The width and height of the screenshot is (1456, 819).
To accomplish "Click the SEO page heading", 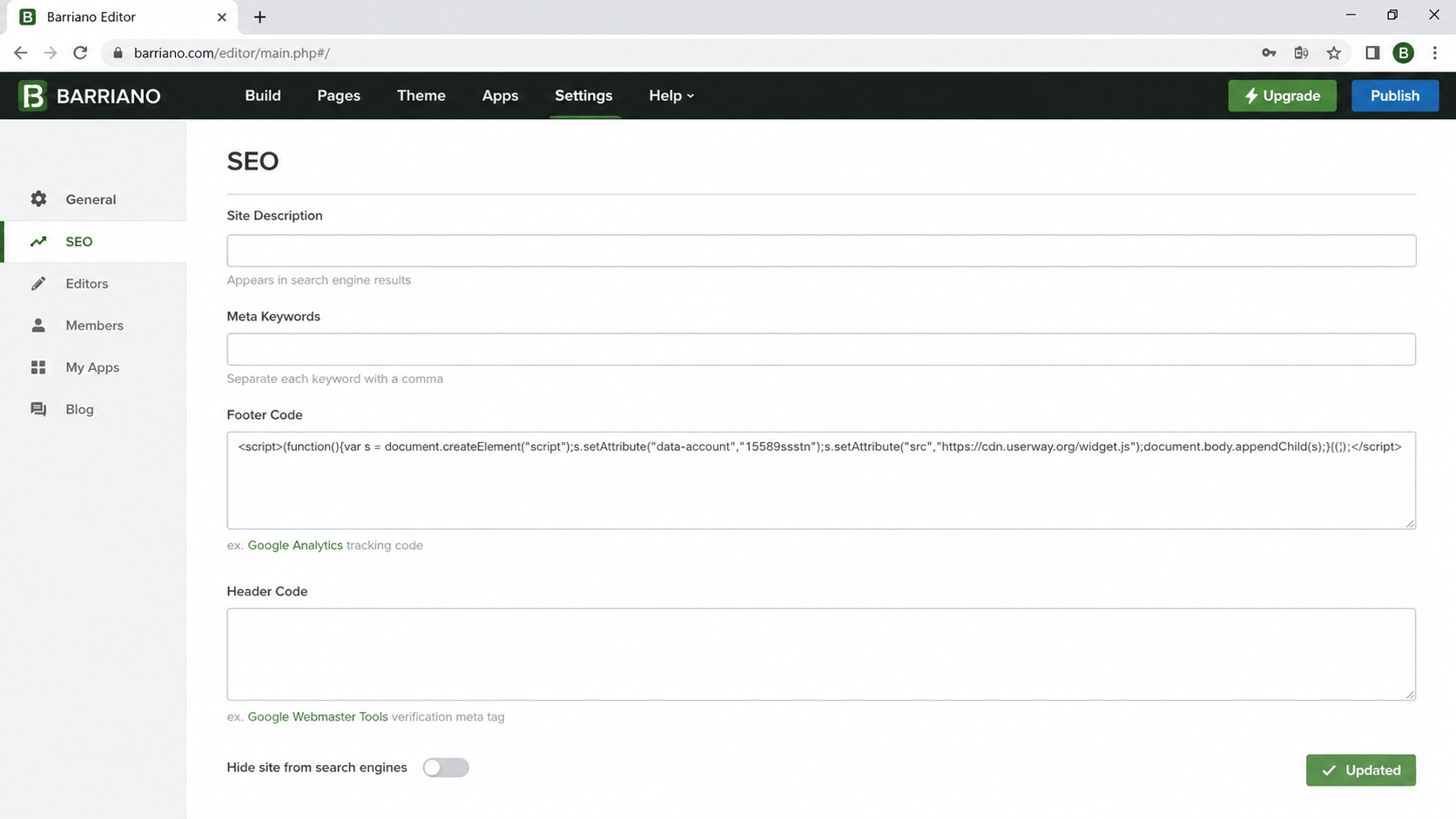I will pyautogui.click(x=253, y=162).
